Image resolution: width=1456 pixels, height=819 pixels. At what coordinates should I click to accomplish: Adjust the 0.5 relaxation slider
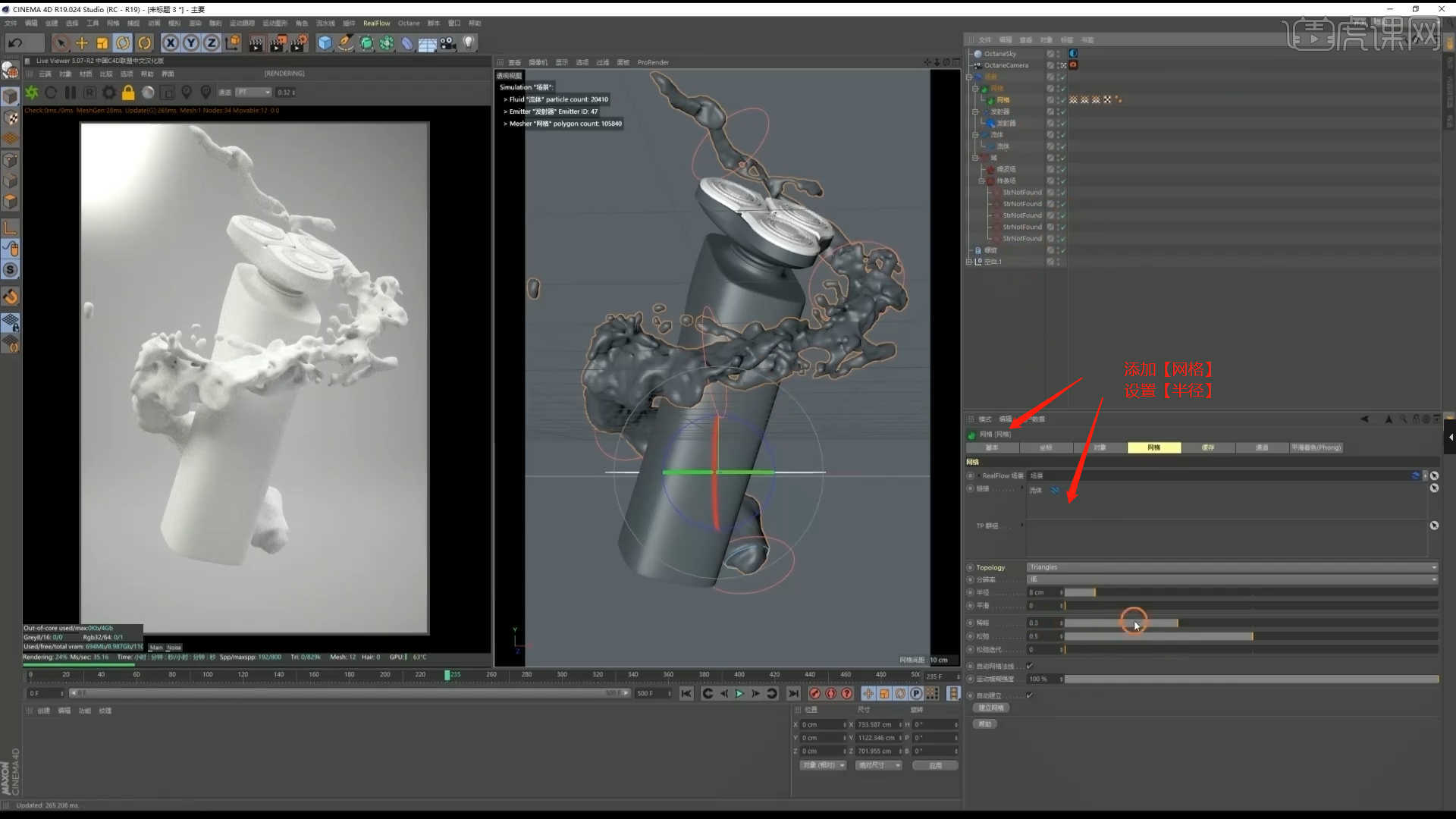tap(1251, 636)
